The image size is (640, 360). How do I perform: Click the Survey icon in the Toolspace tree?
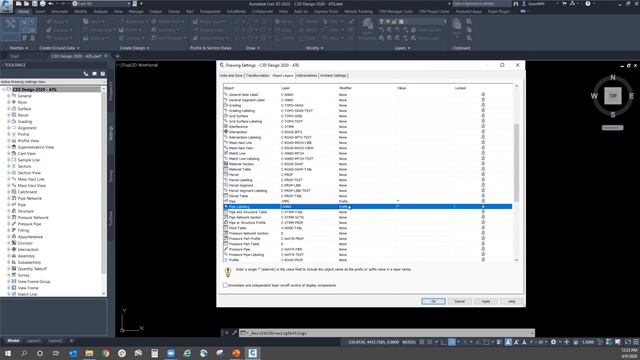point(14,275)
